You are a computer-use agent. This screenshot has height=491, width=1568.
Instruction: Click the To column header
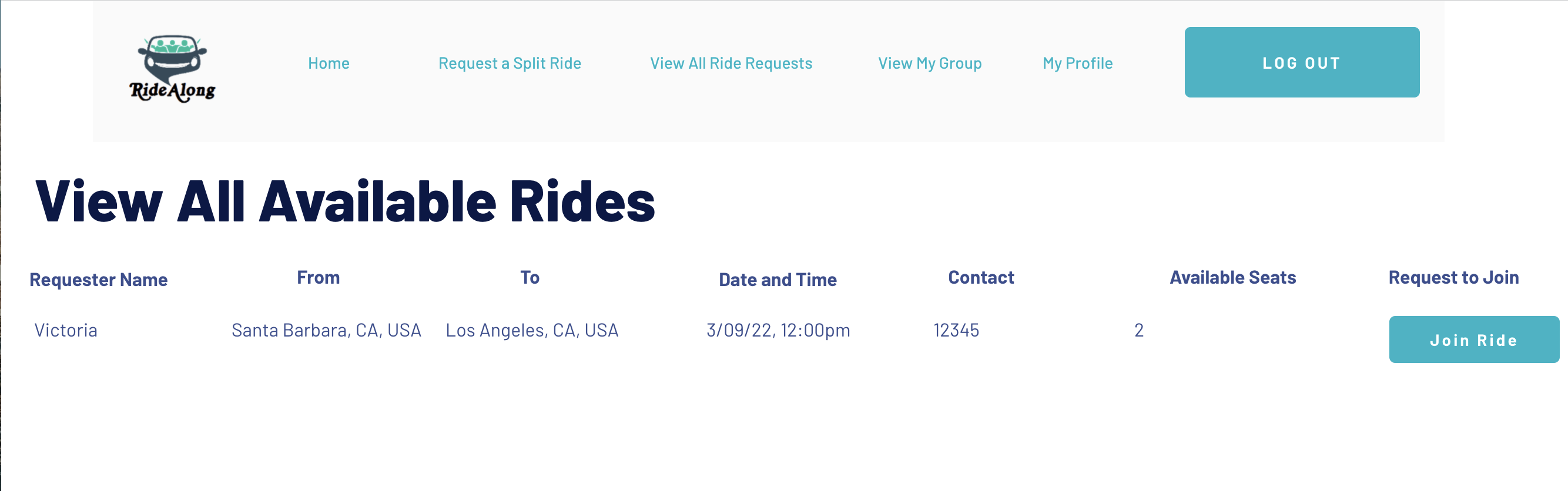click(x=529, y=277)
